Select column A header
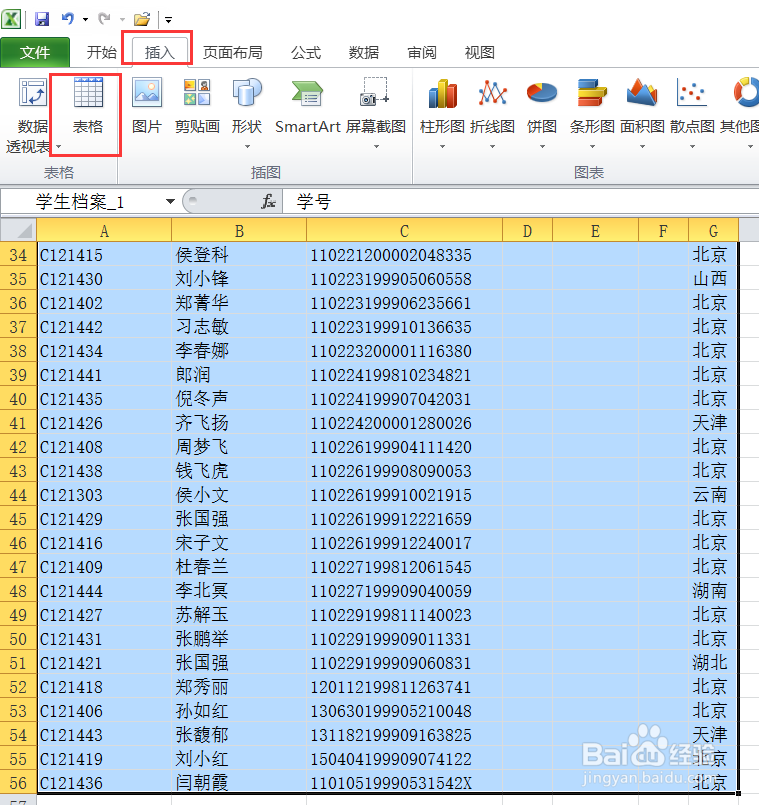 coord(104,231)
